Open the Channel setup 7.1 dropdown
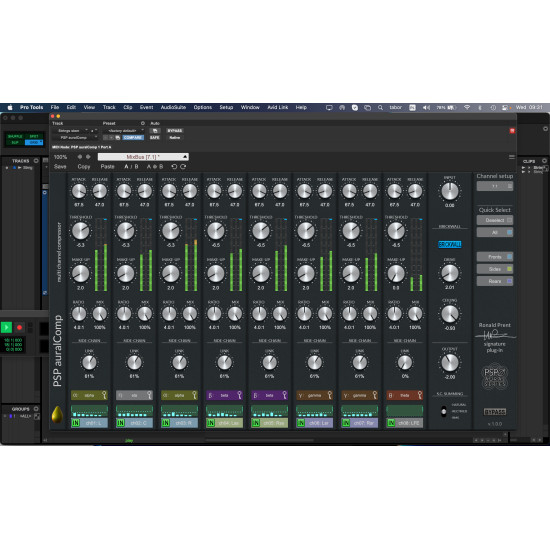550x550 pixels. click(x=495, y=186)
